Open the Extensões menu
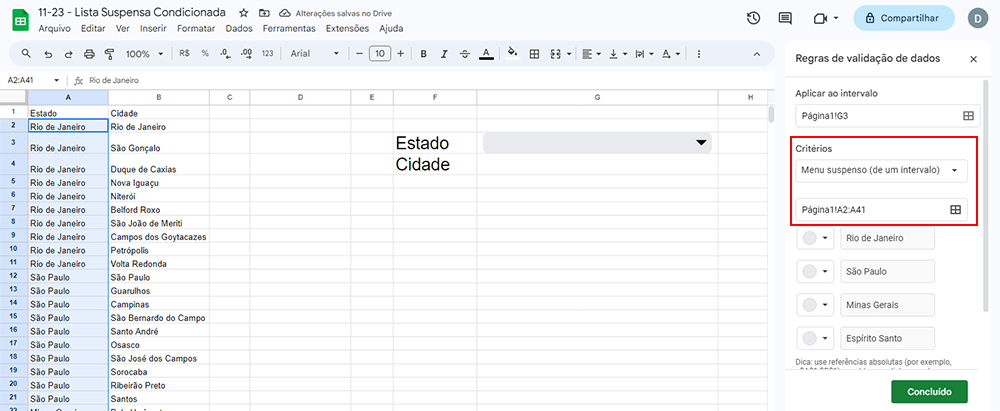1000x411 pixels. 347,29
